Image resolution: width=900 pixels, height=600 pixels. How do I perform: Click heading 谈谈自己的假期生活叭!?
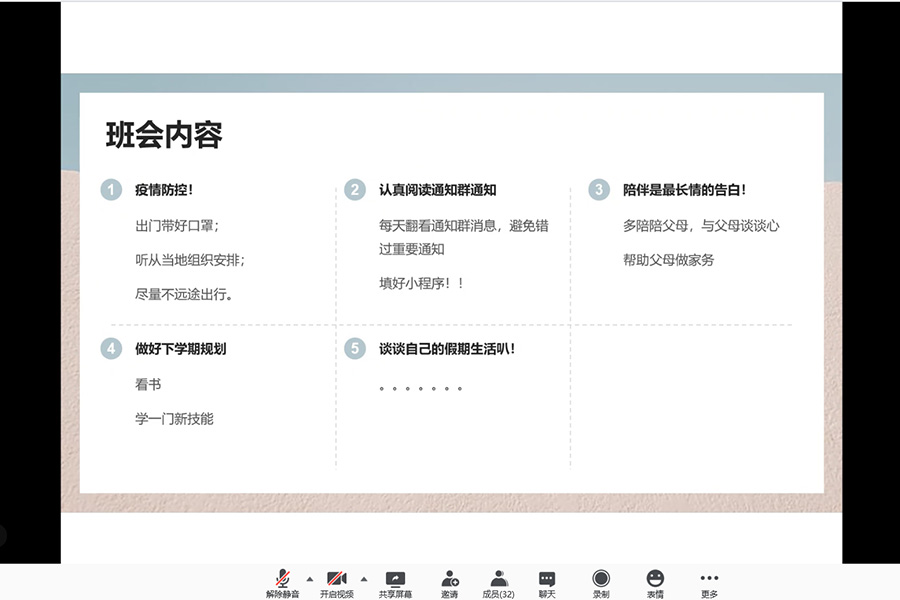pyautogui.click(x=447, y=349)
